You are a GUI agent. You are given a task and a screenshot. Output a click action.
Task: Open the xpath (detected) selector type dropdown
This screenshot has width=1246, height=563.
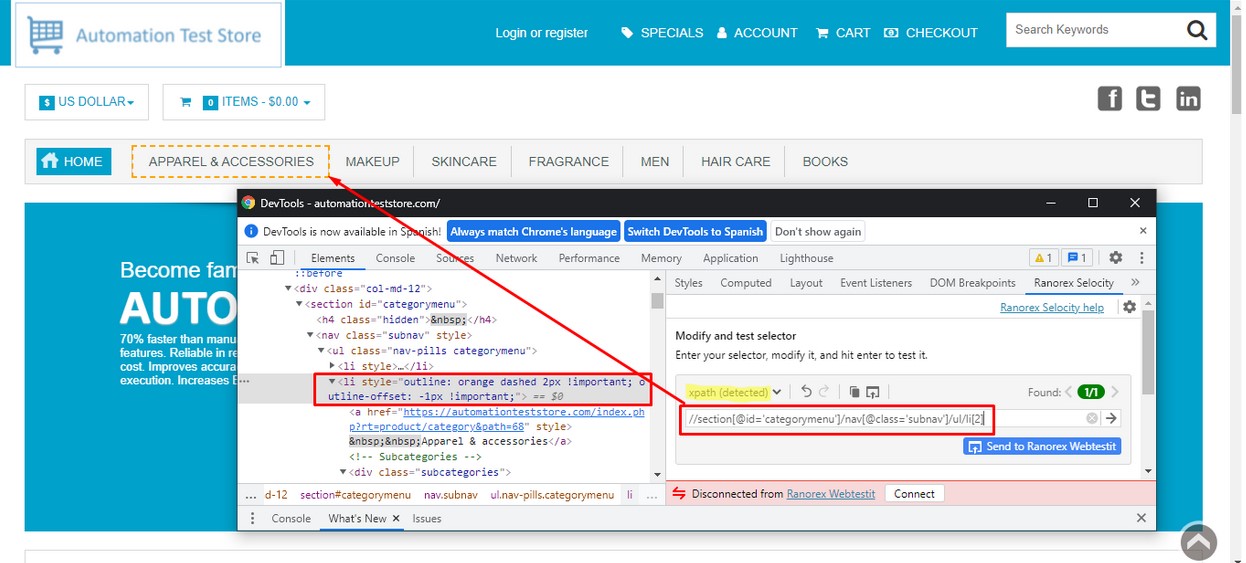pyautogui.click(x=735, y=392)
